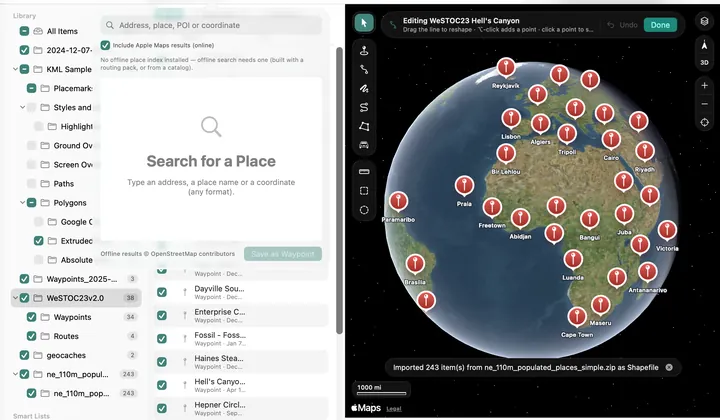720x420 pixels.
Task: Collapse the Styles and folder chevron
Action: pyautogui.click(x=22, y=107)
